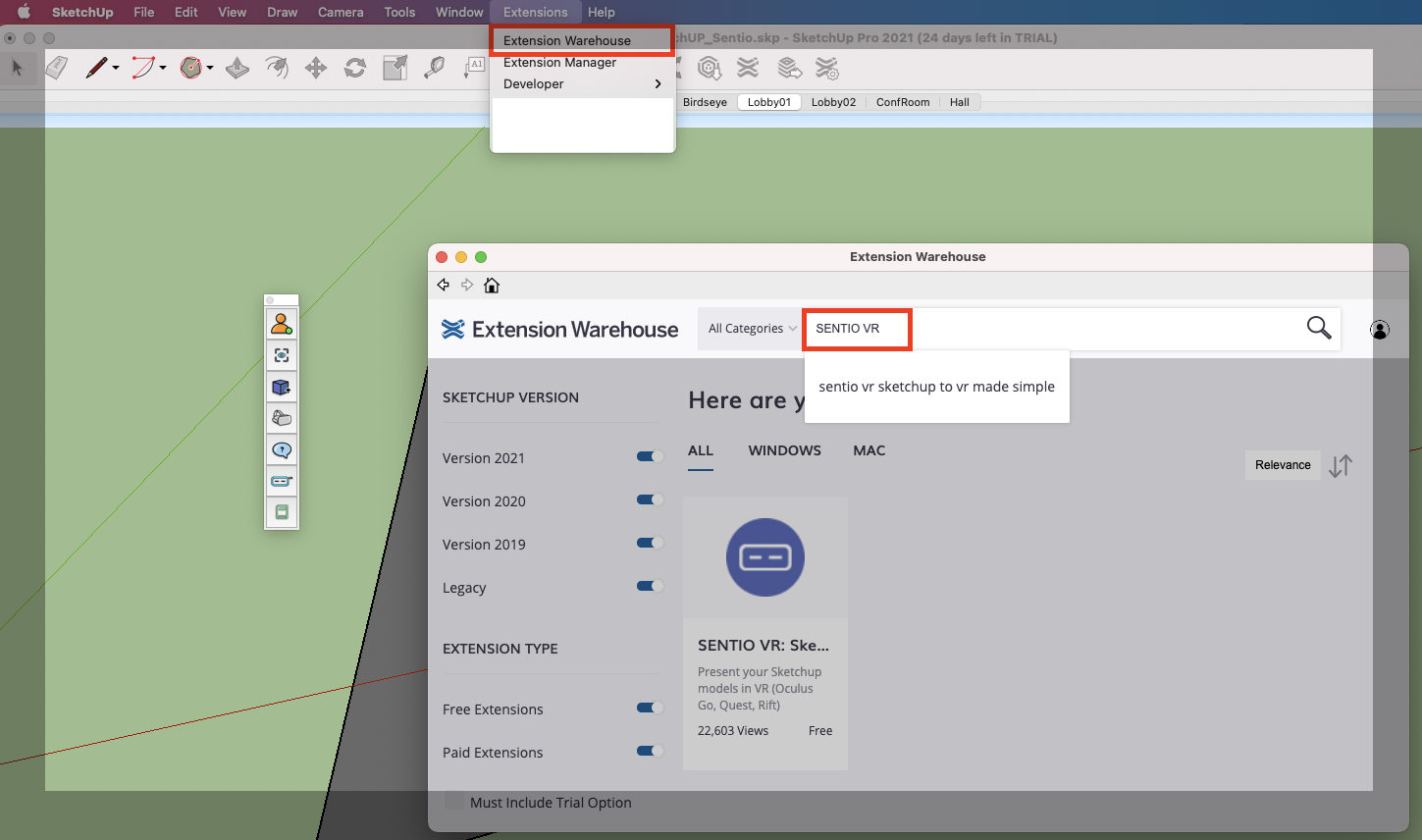Open the Sentio help speech bubble
Screen dimensions: 1422x840
pos(282,449)
